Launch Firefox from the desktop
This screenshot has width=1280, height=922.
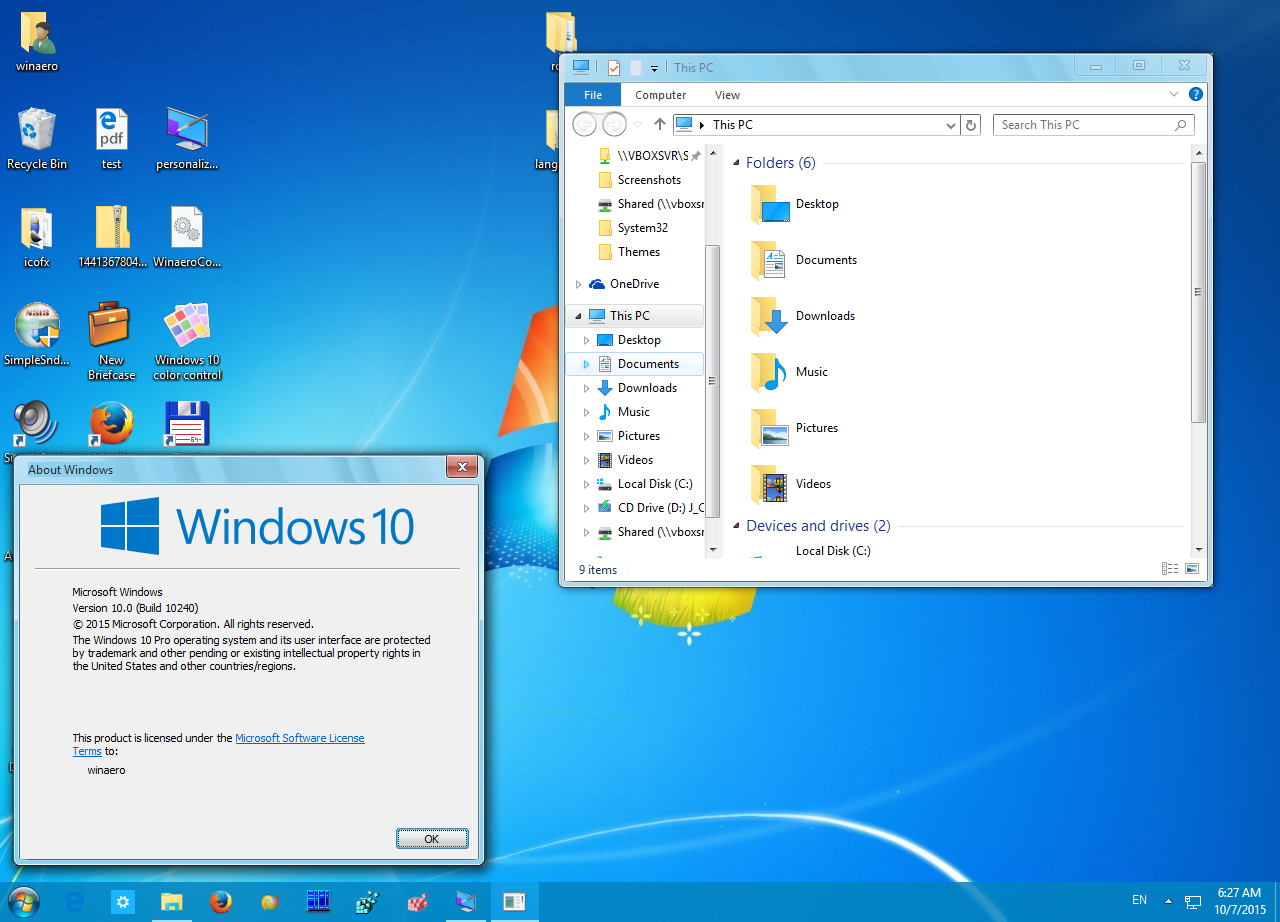pos(111,424)
